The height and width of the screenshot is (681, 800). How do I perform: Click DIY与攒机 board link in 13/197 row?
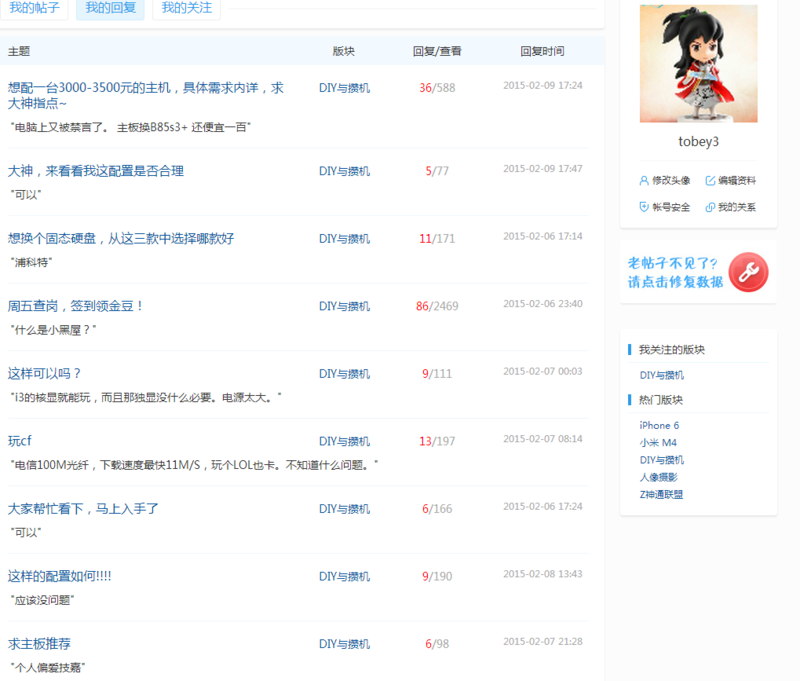[344, 441]
